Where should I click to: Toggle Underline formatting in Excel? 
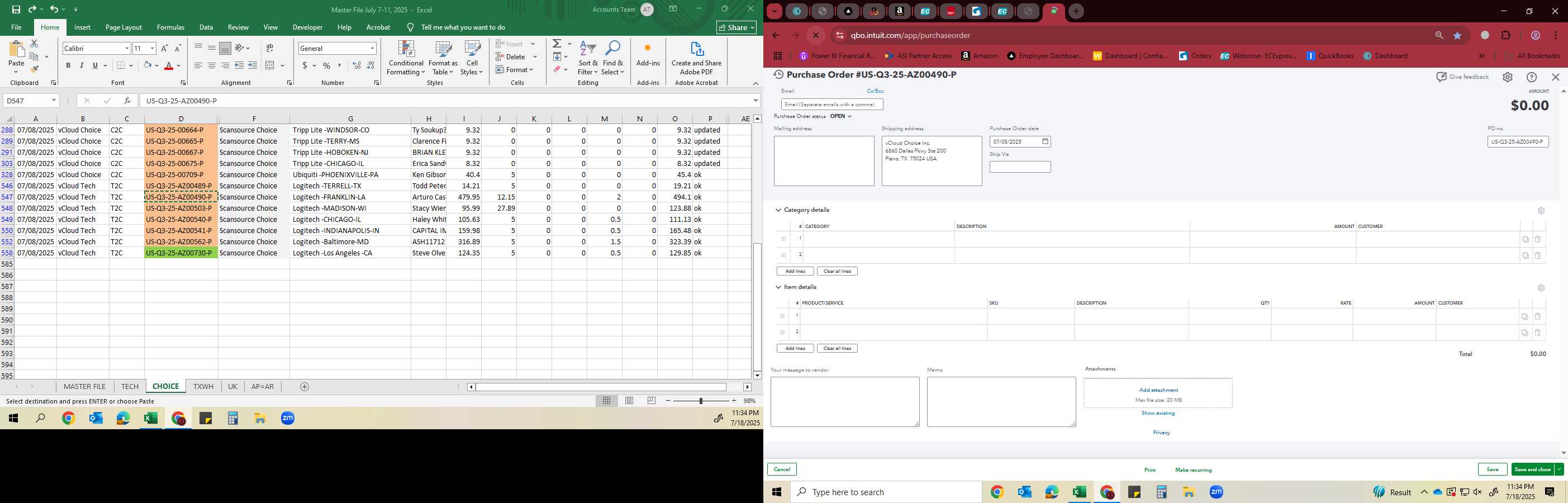[x=95, y=66]
